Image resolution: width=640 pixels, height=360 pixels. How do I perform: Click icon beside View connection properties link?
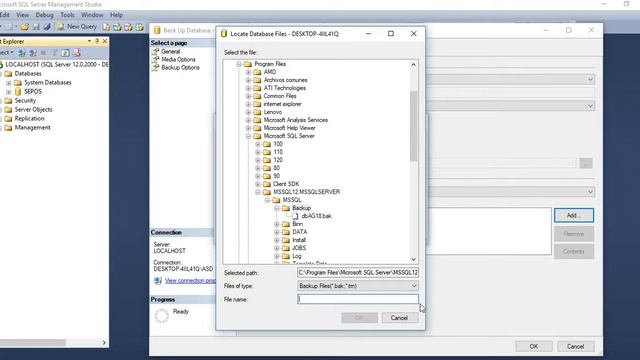(158, 280)
